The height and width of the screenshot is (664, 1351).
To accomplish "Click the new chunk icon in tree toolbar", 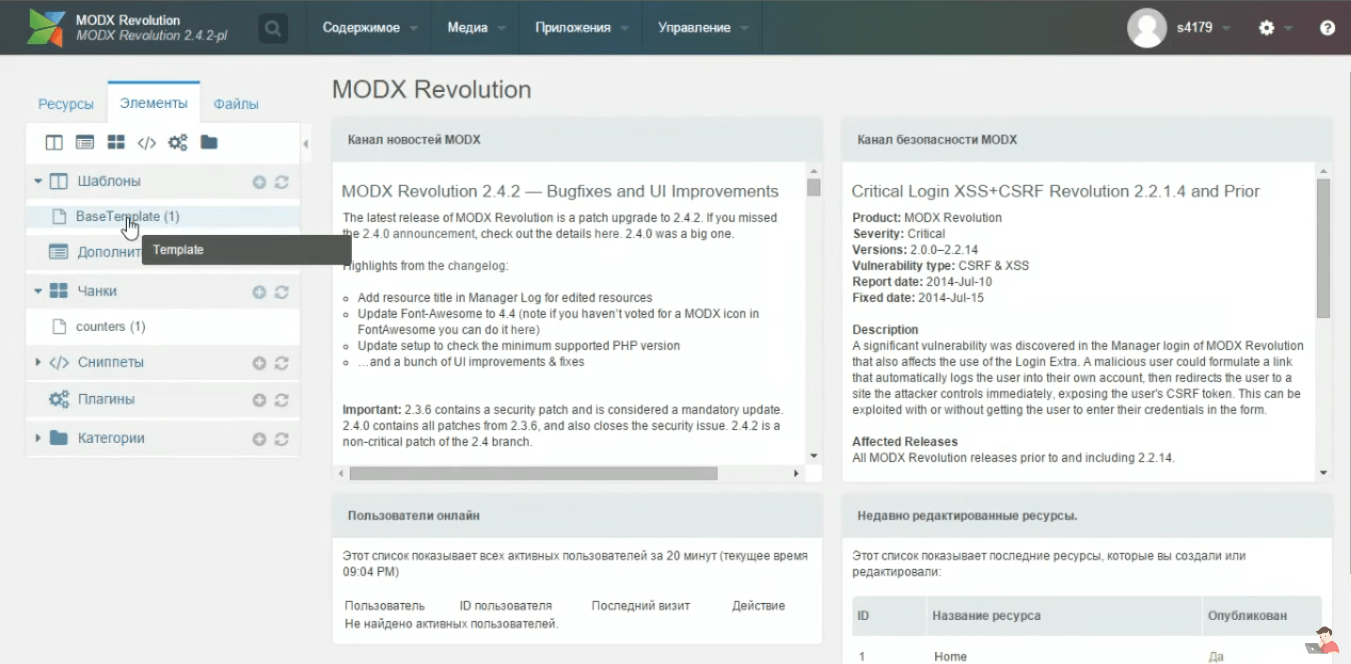I will tap(116, 143).
